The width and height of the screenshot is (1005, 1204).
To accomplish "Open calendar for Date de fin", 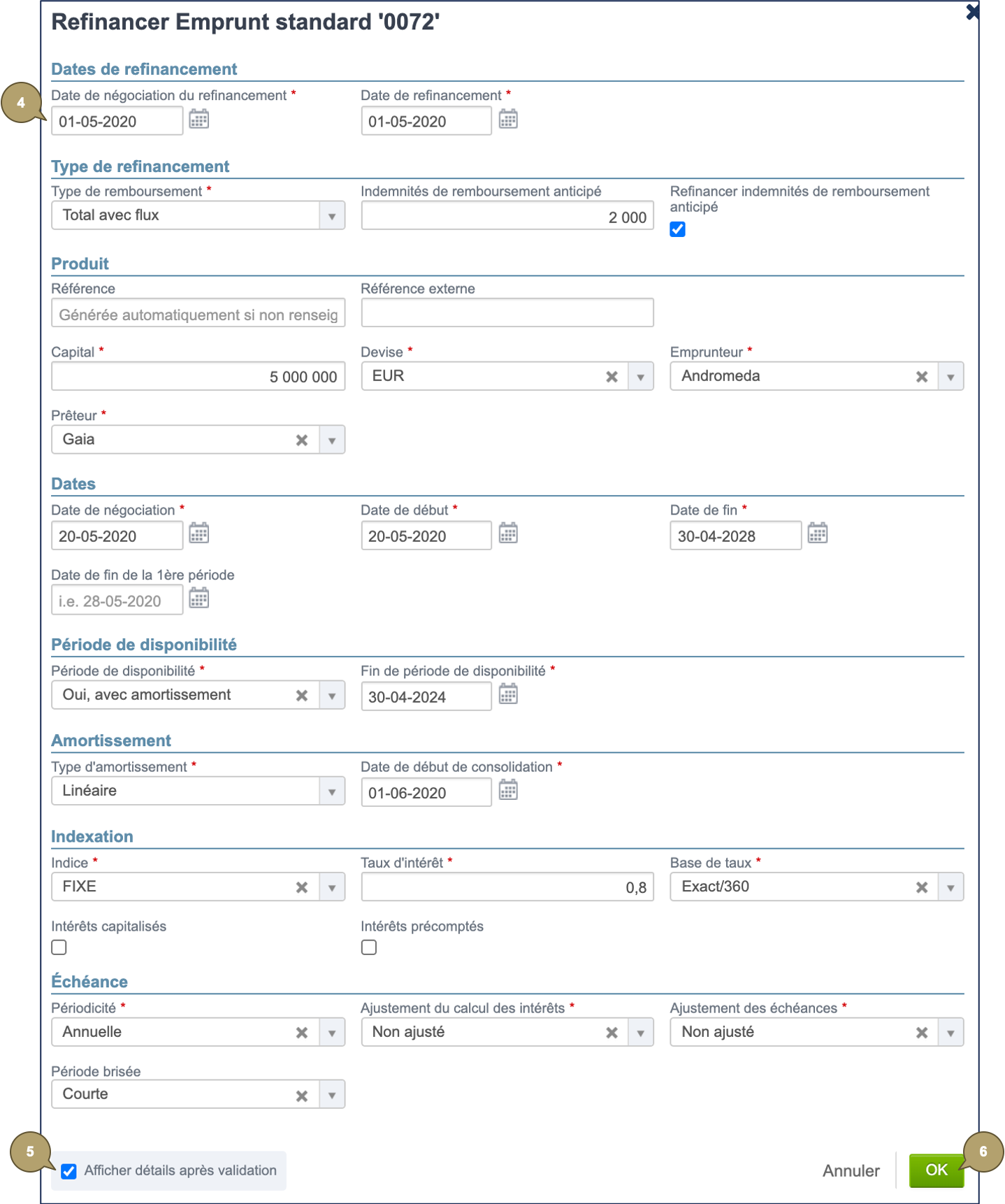I will coord(817,534).
